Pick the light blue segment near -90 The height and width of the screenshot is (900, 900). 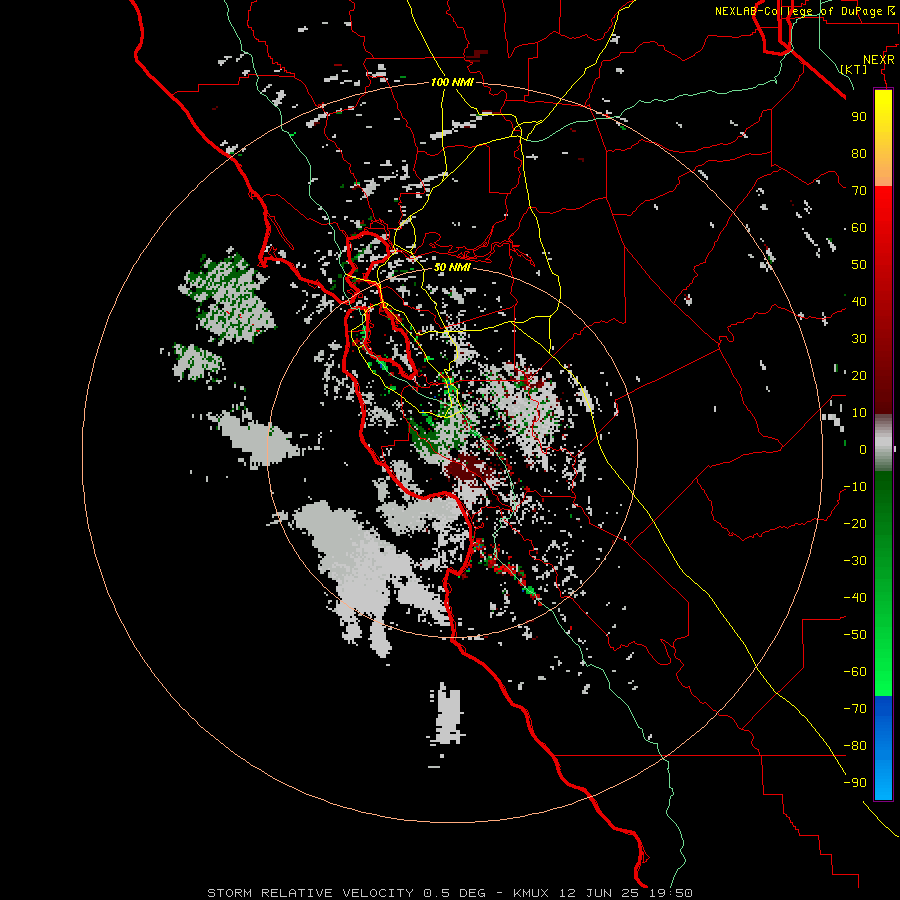[883, 781]
